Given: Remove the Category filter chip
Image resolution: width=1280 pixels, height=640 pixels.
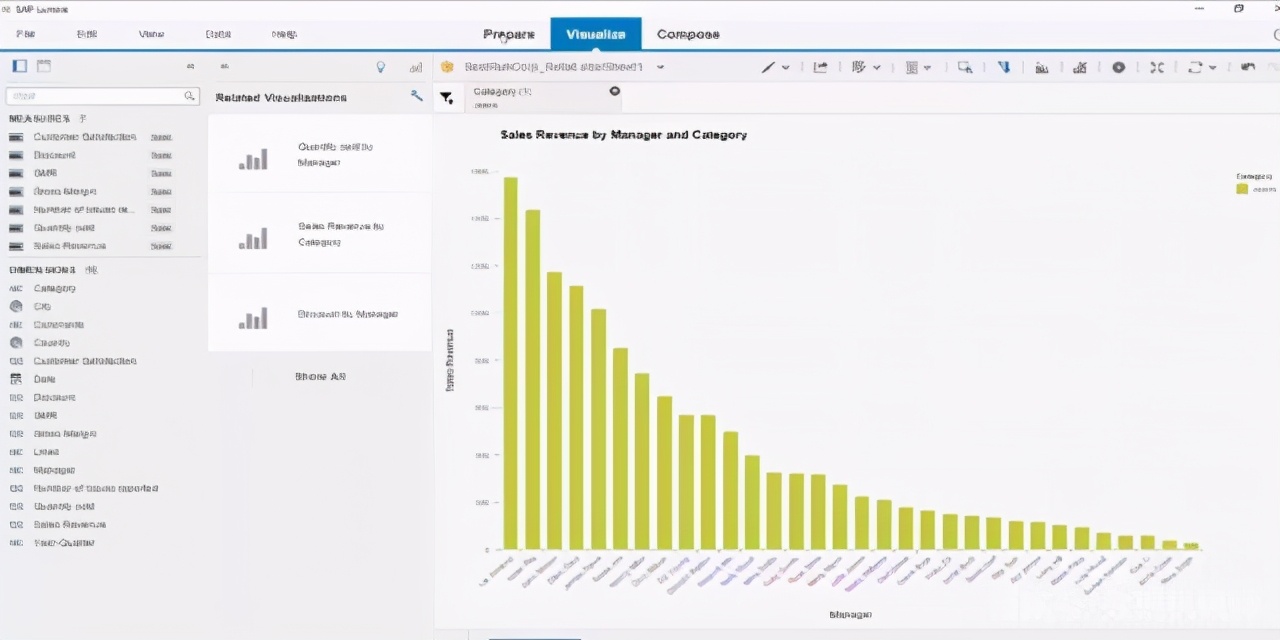Looking at the screenshot, I should [614, 91].
